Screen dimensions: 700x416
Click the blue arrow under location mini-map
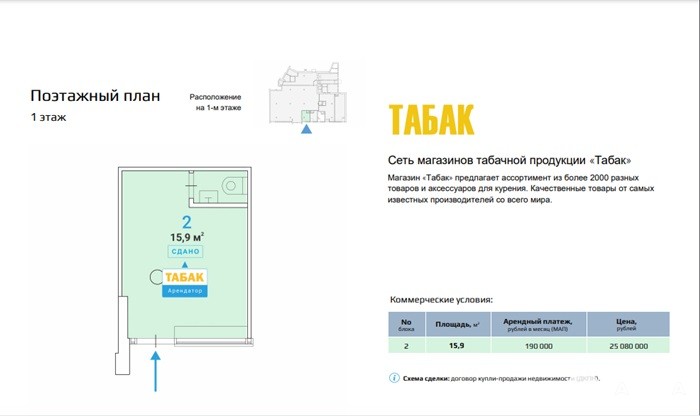point(308,128)
